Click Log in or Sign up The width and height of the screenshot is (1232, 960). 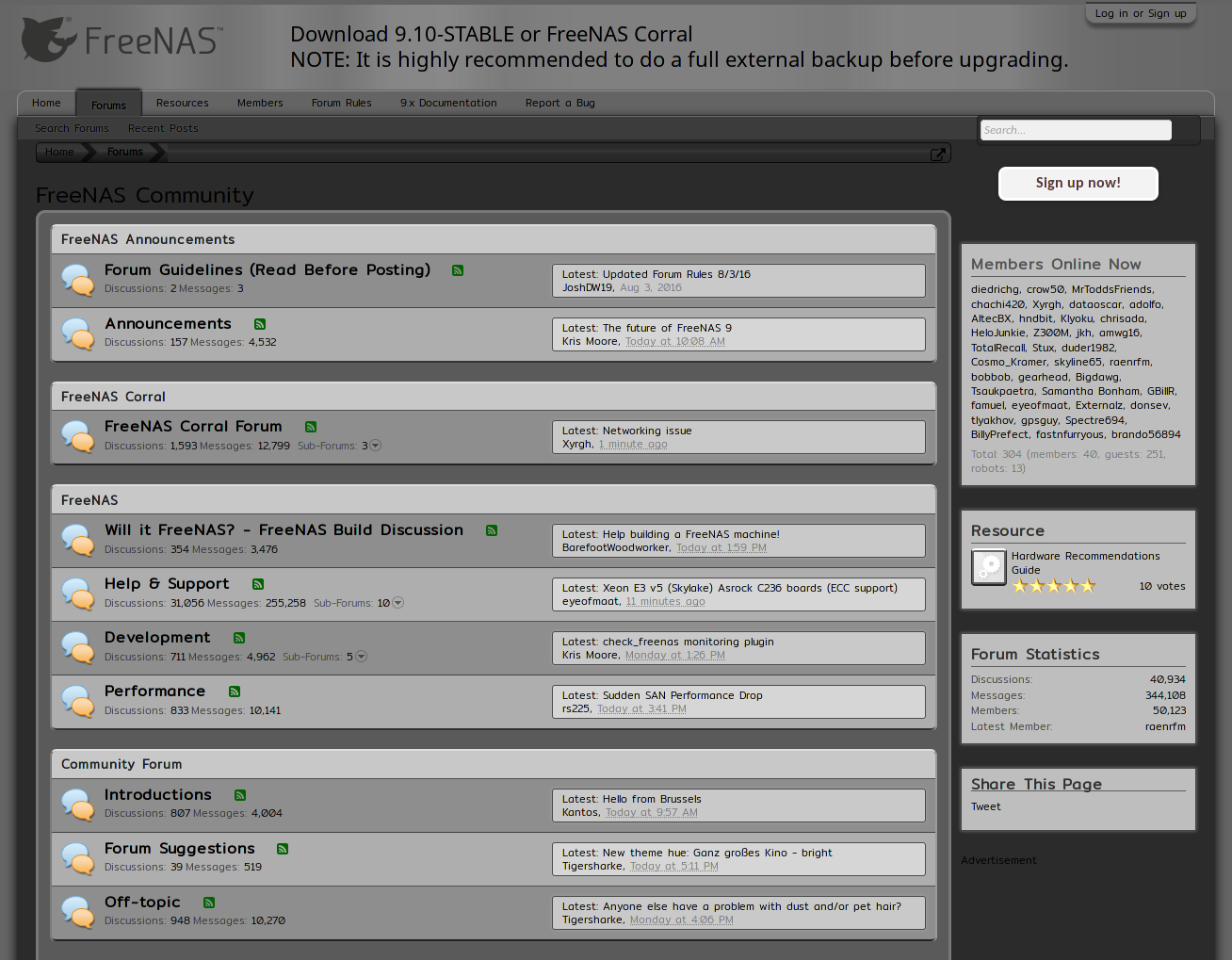click(x=1141, y=13)
